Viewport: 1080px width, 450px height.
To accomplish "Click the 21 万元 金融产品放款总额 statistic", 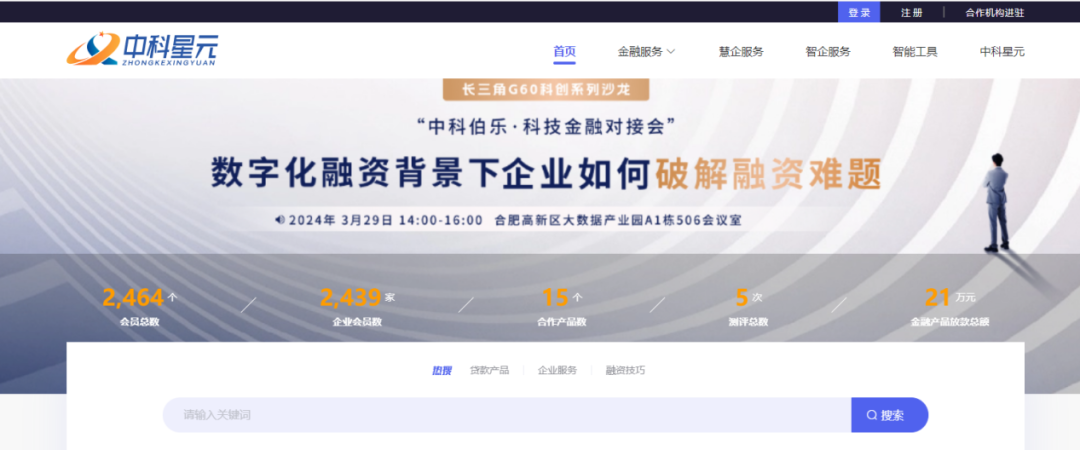I will point(950,307).
